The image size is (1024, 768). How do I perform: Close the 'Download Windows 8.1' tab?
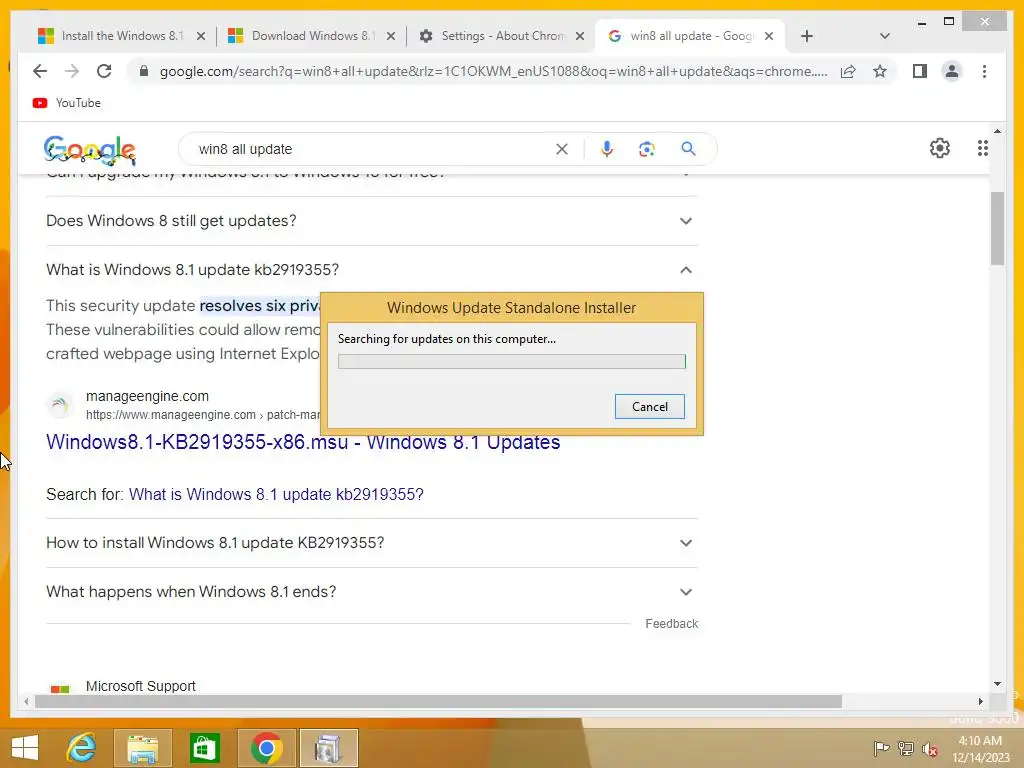coord(391,36)
